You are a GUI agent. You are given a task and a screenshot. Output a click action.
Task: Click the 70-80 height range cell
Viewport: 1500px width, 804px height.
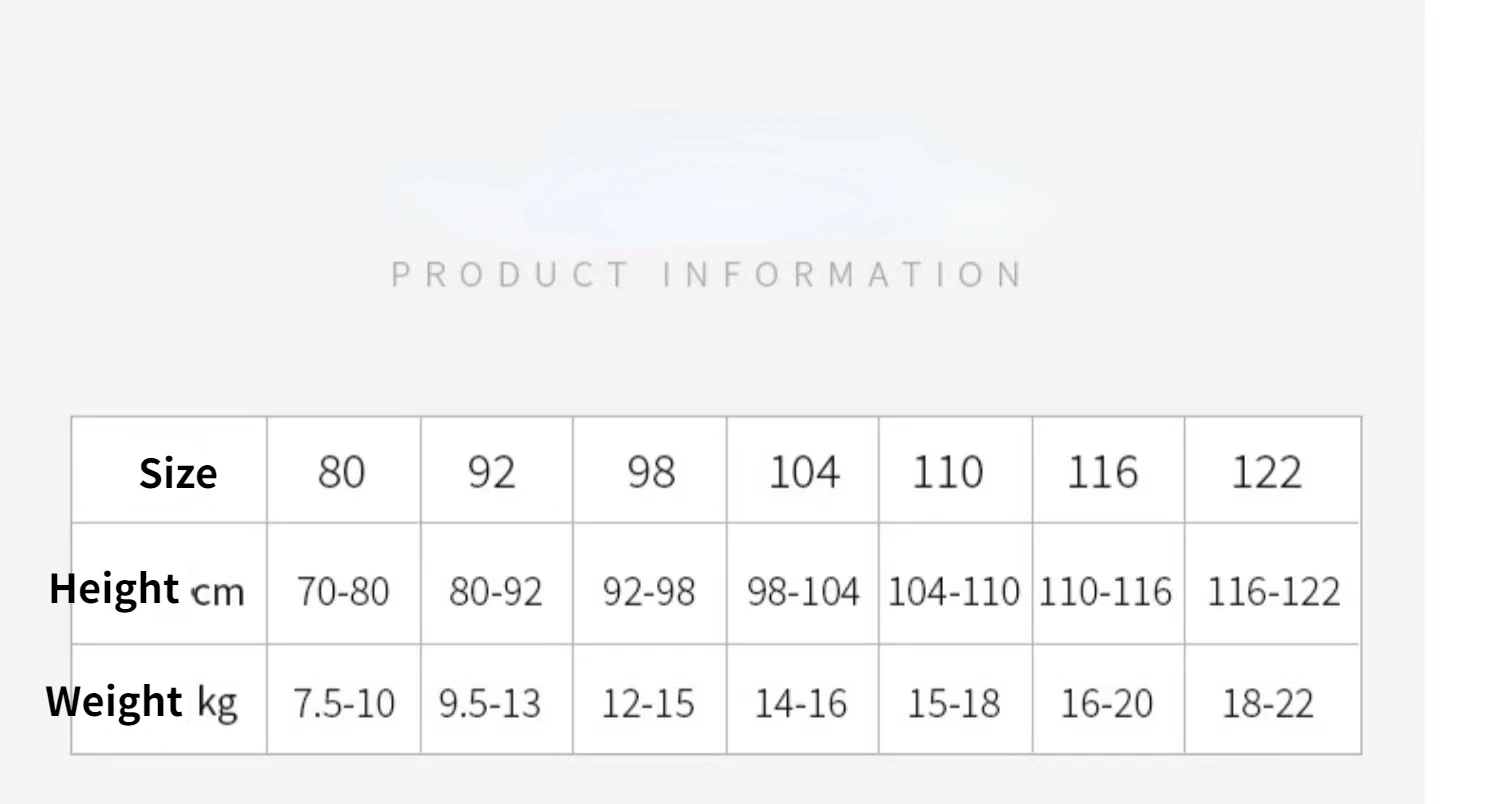(x=342, y=592)
